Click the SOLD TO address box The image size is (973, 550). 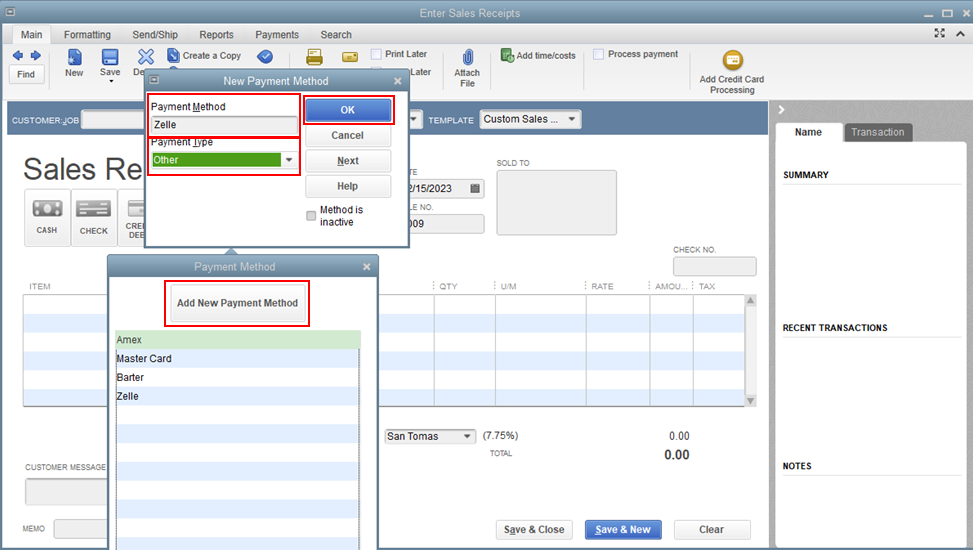(x=557, y=202)
